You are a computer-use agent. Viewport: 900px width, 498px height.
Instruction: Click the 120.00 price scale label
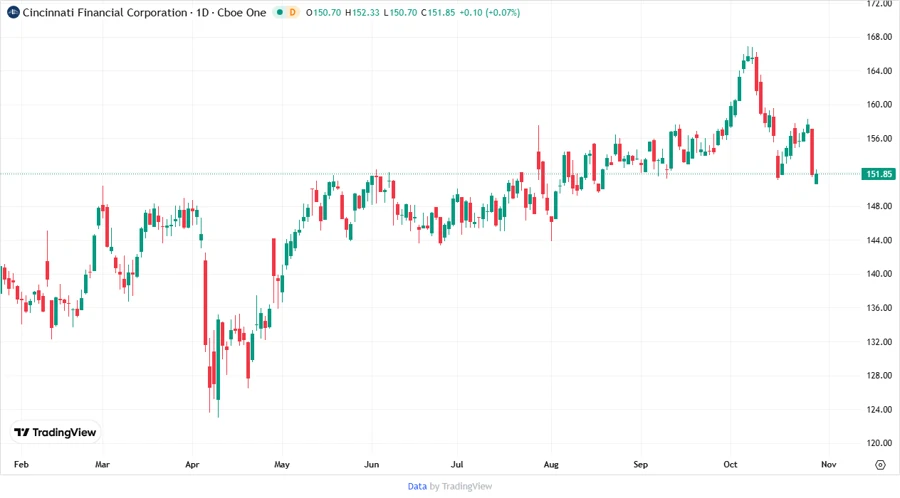(879, 443)
